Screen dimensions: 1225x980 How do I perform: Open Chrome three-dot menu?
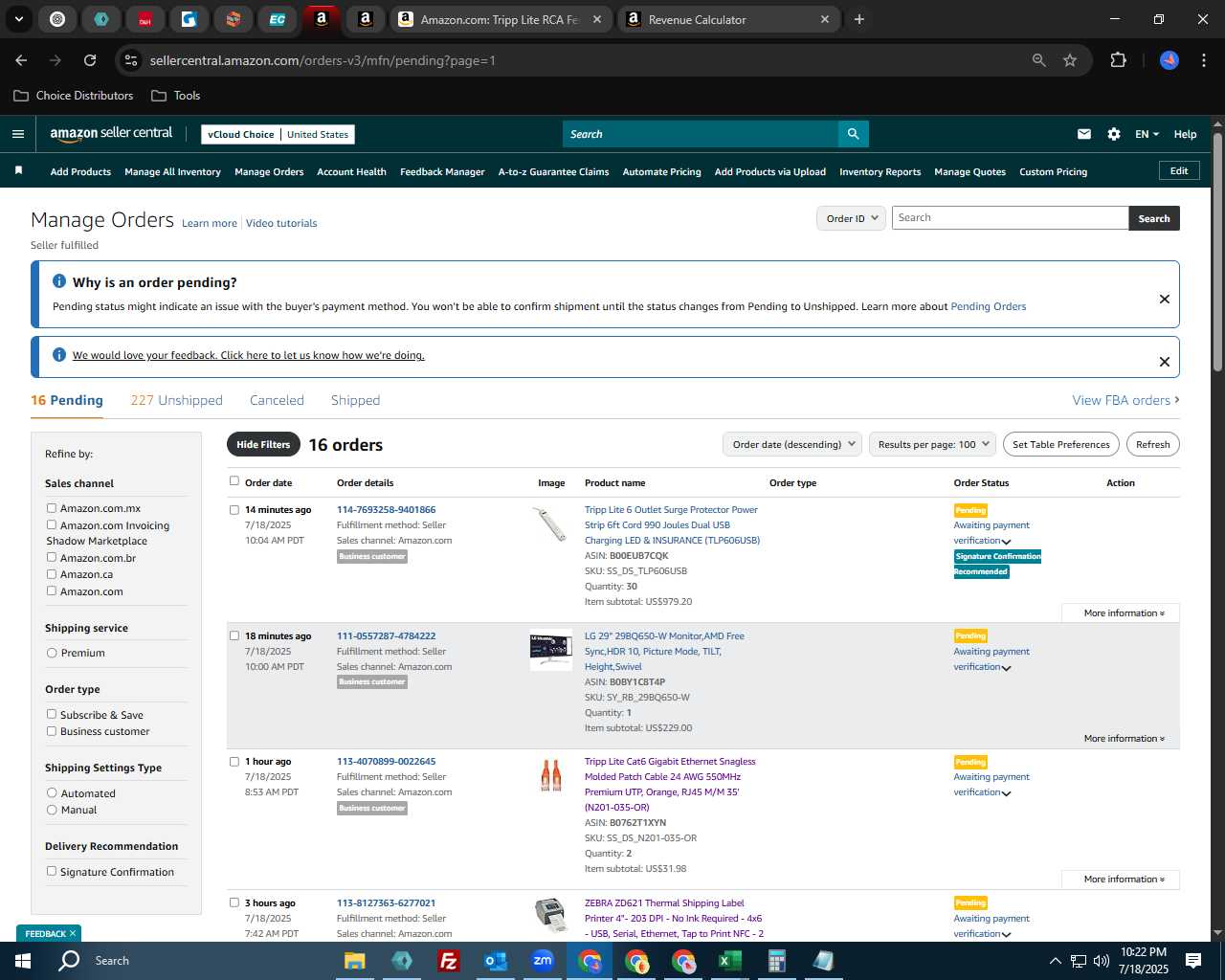click(1202, 60)
